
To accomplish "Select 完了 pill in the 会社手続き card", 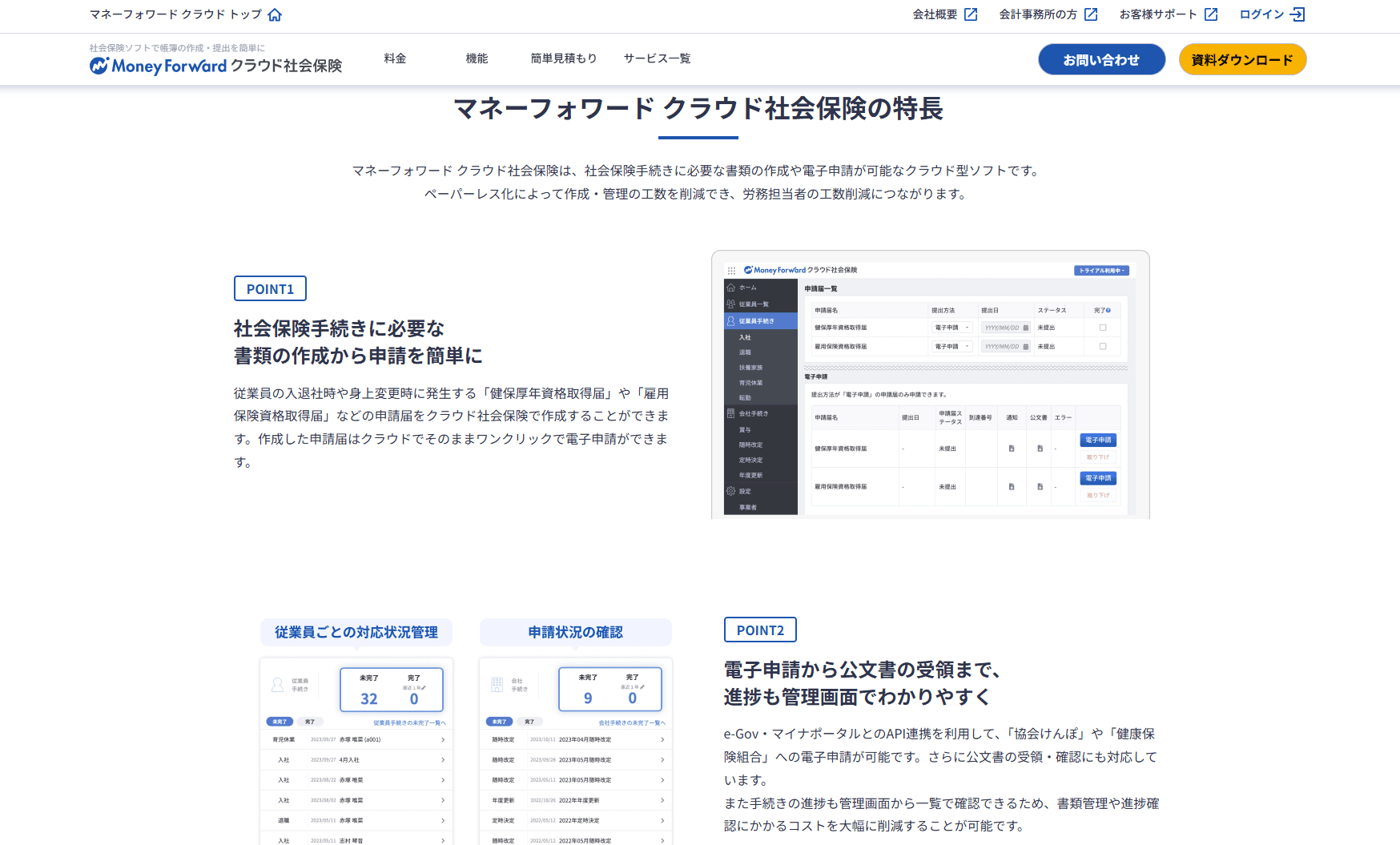I will coord(529,722).
